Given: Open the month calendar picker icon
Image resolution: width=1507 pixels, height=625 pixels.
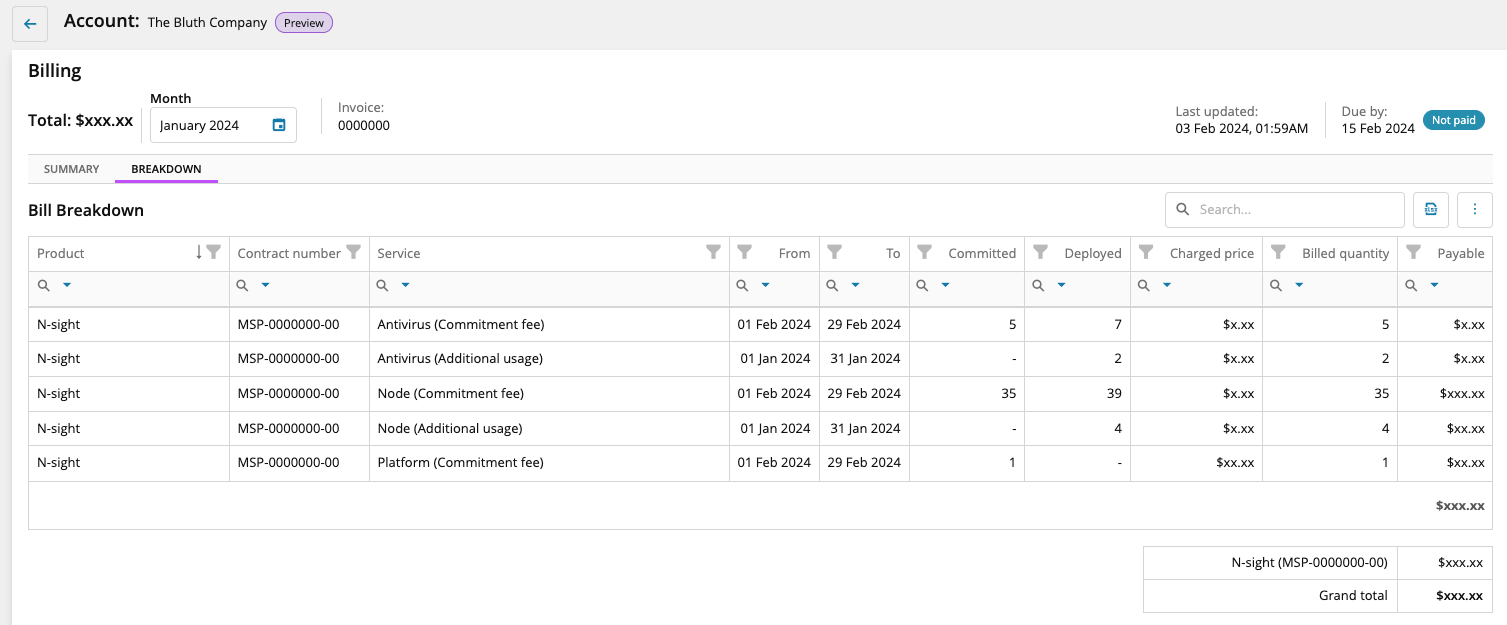Looking at the screenshot, I should pos(279,125).
